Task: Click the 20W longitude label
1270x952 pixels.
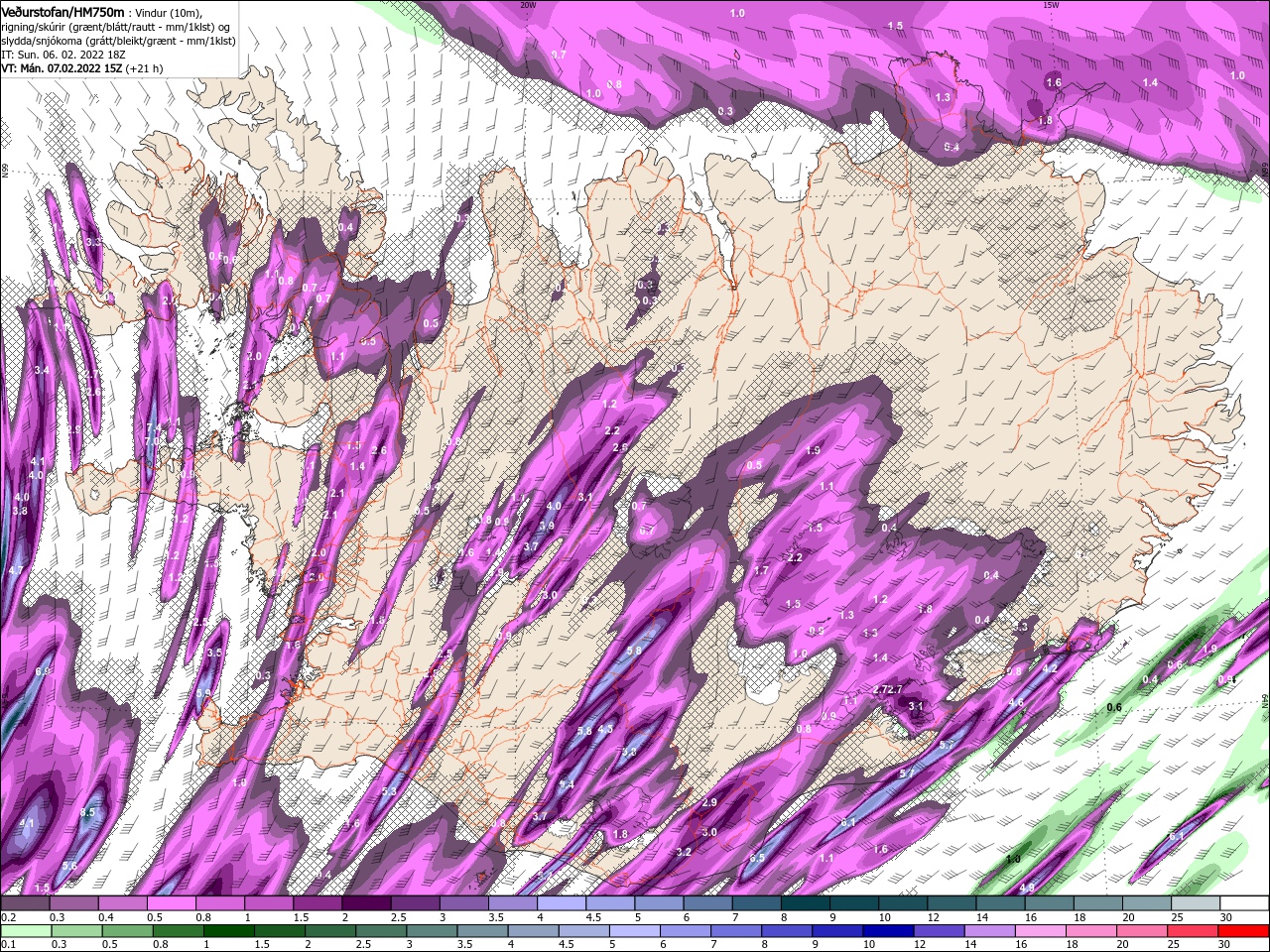Action: point(528,4)
